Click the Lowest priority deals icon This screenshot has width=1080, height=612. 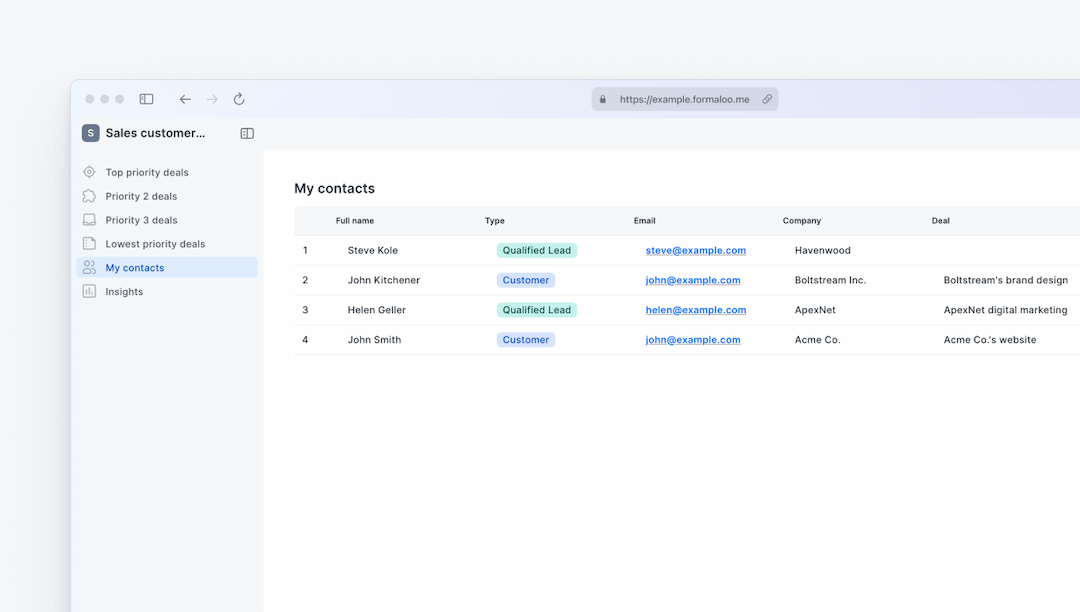point(89,243)
